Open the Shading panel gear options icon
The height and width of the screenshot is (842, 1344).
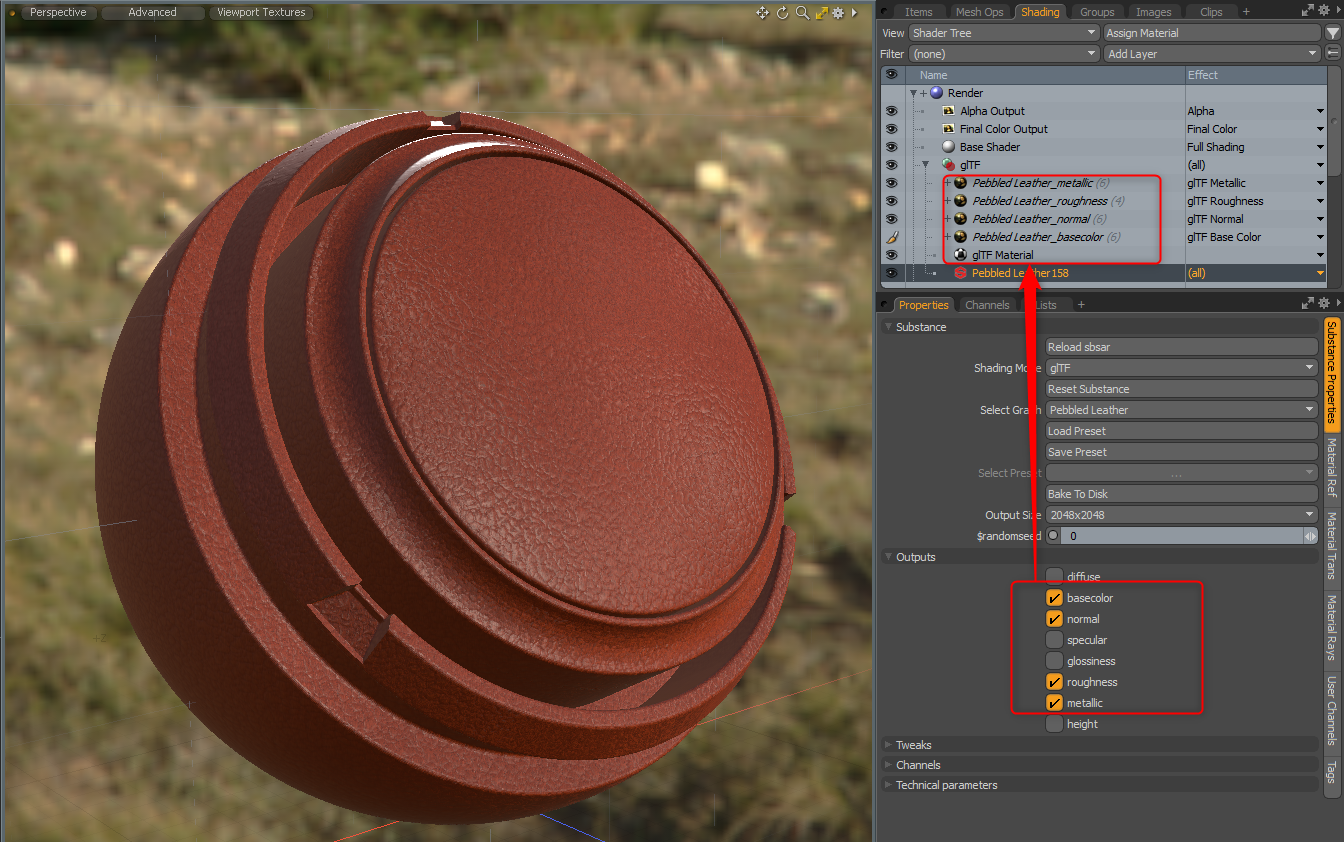pos(1324,10)
